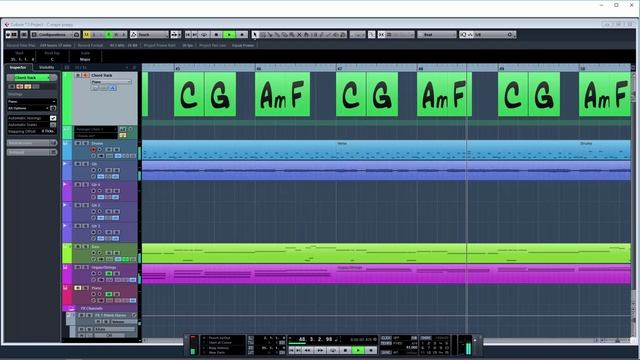
Task: Toggle the Automatic Voicings checkbox
Action: tap(53, 118)
